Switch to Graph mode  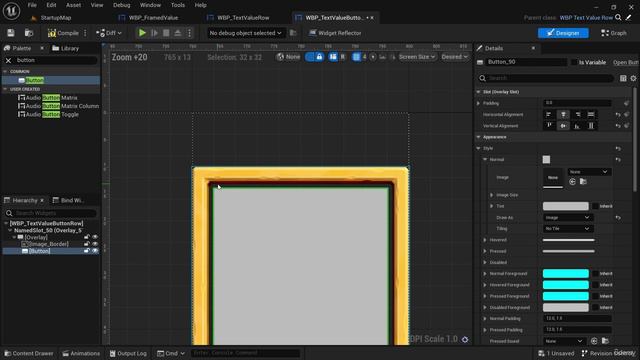(613, 33)
